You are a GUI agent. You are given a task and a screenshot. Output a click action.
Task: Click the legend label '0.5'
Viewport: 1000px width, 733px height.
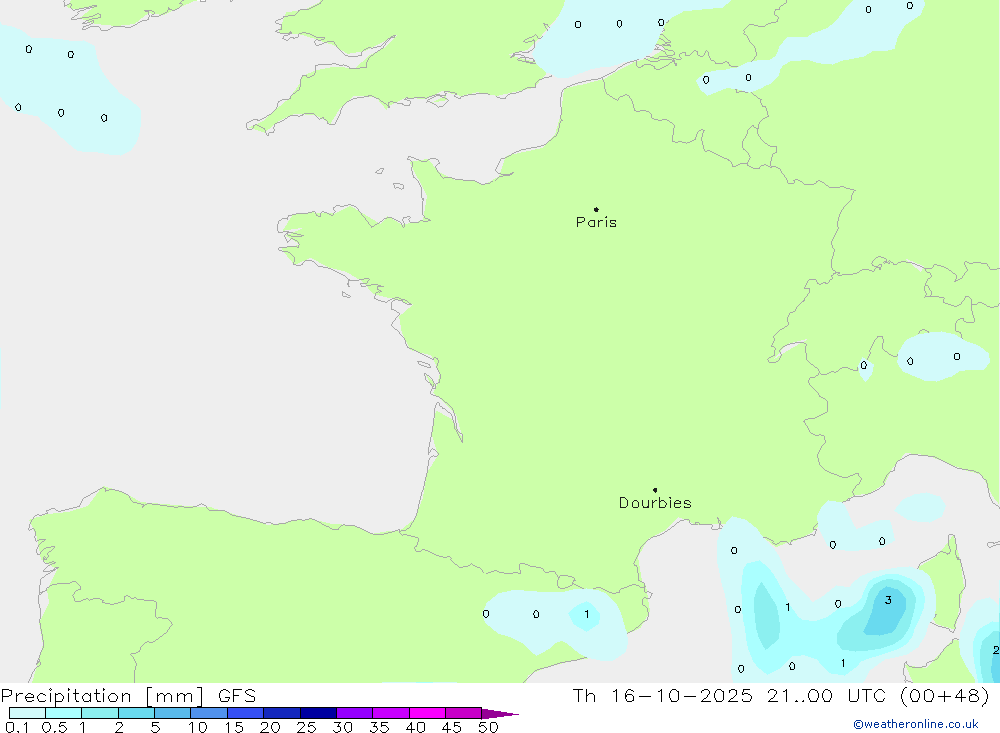[x=54, y=727]
